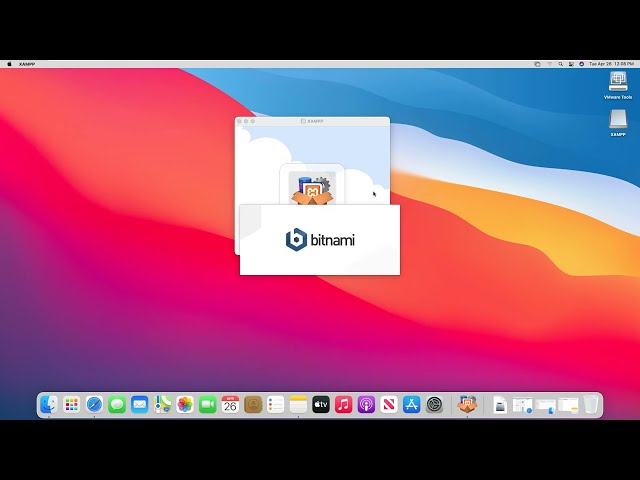
Task: Open the Trash in the Dock
Action: pyautogui.click(x=590, y=405)
